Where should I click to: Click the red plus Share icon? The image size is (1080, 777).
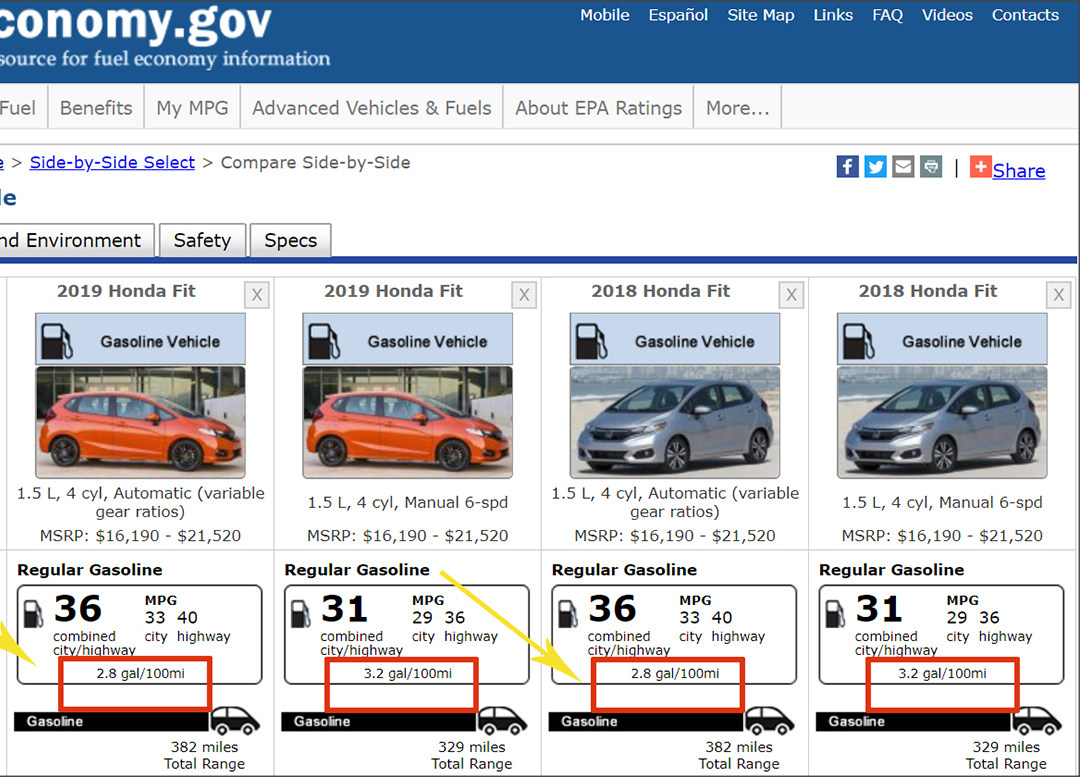980,168
